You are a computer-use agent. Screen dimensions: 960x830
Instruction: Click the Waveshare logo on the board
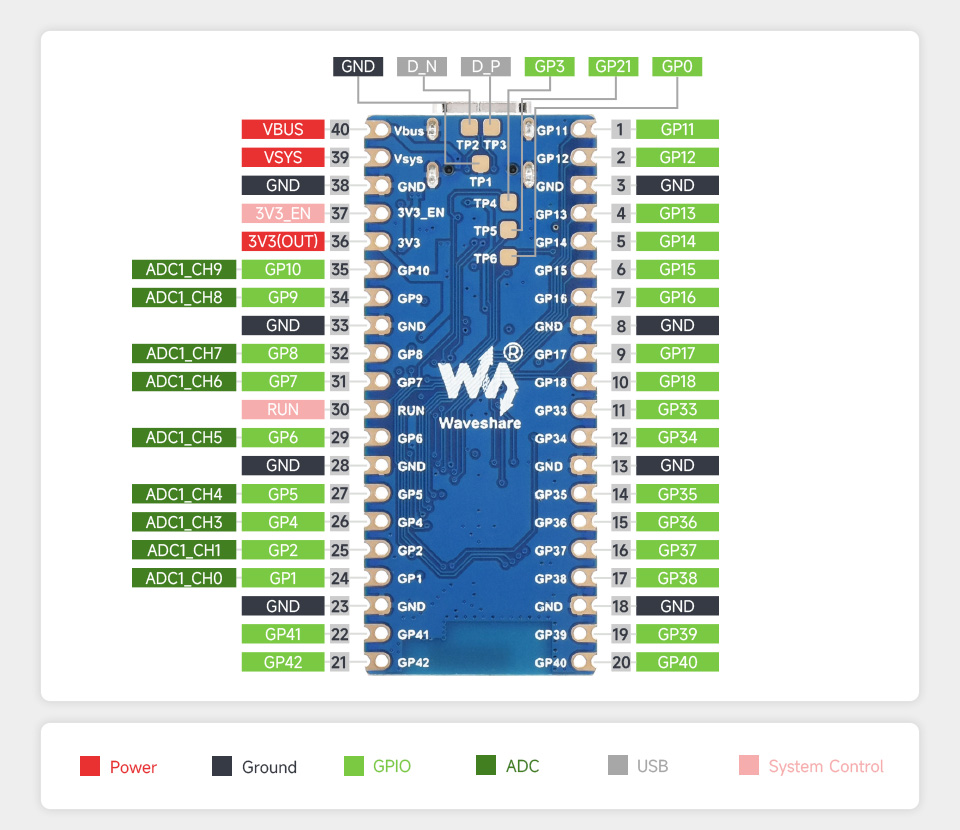point(480,385)
